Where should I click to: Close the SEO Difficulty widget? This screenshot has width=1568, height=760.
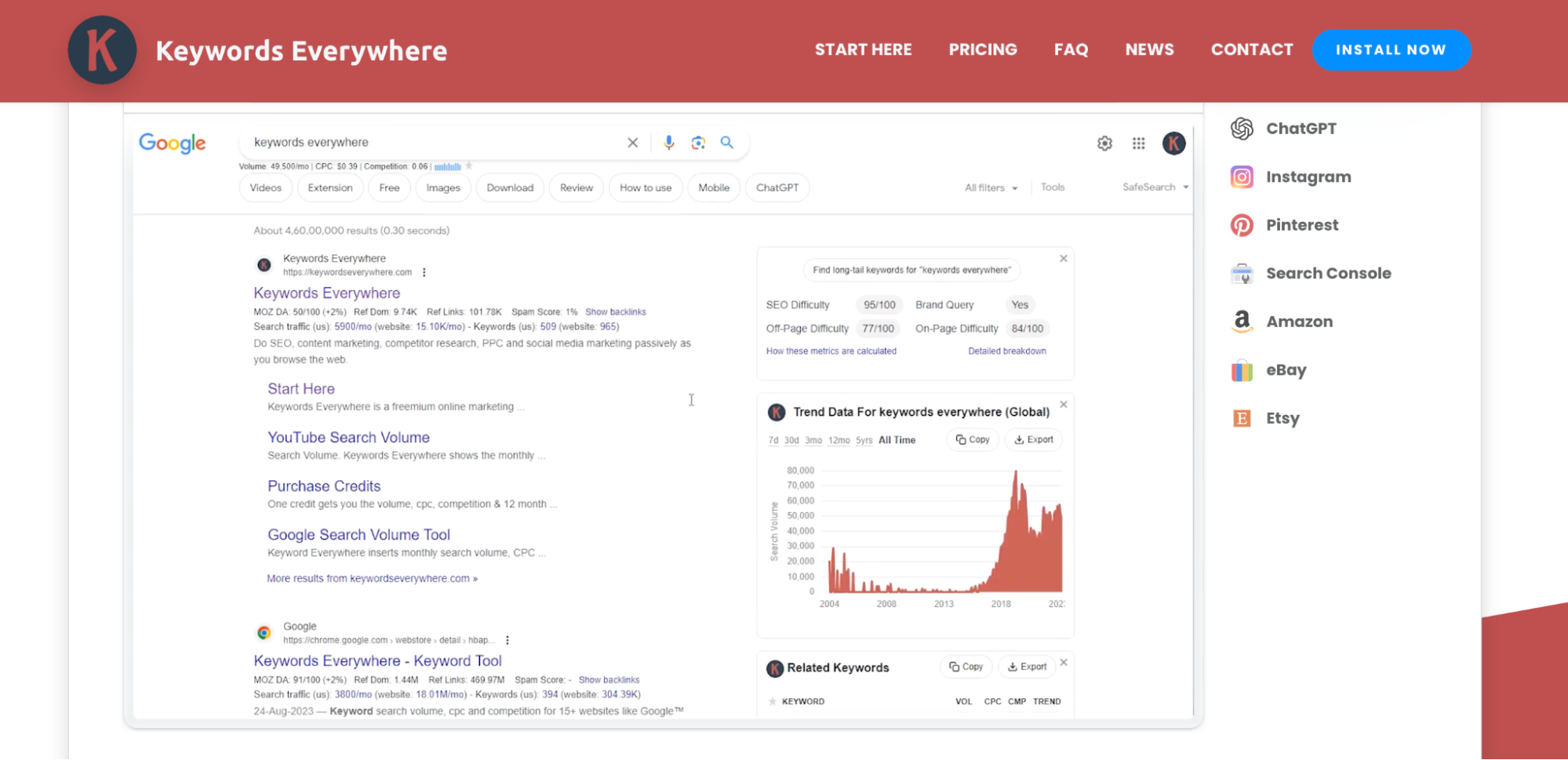point(1063,259)
